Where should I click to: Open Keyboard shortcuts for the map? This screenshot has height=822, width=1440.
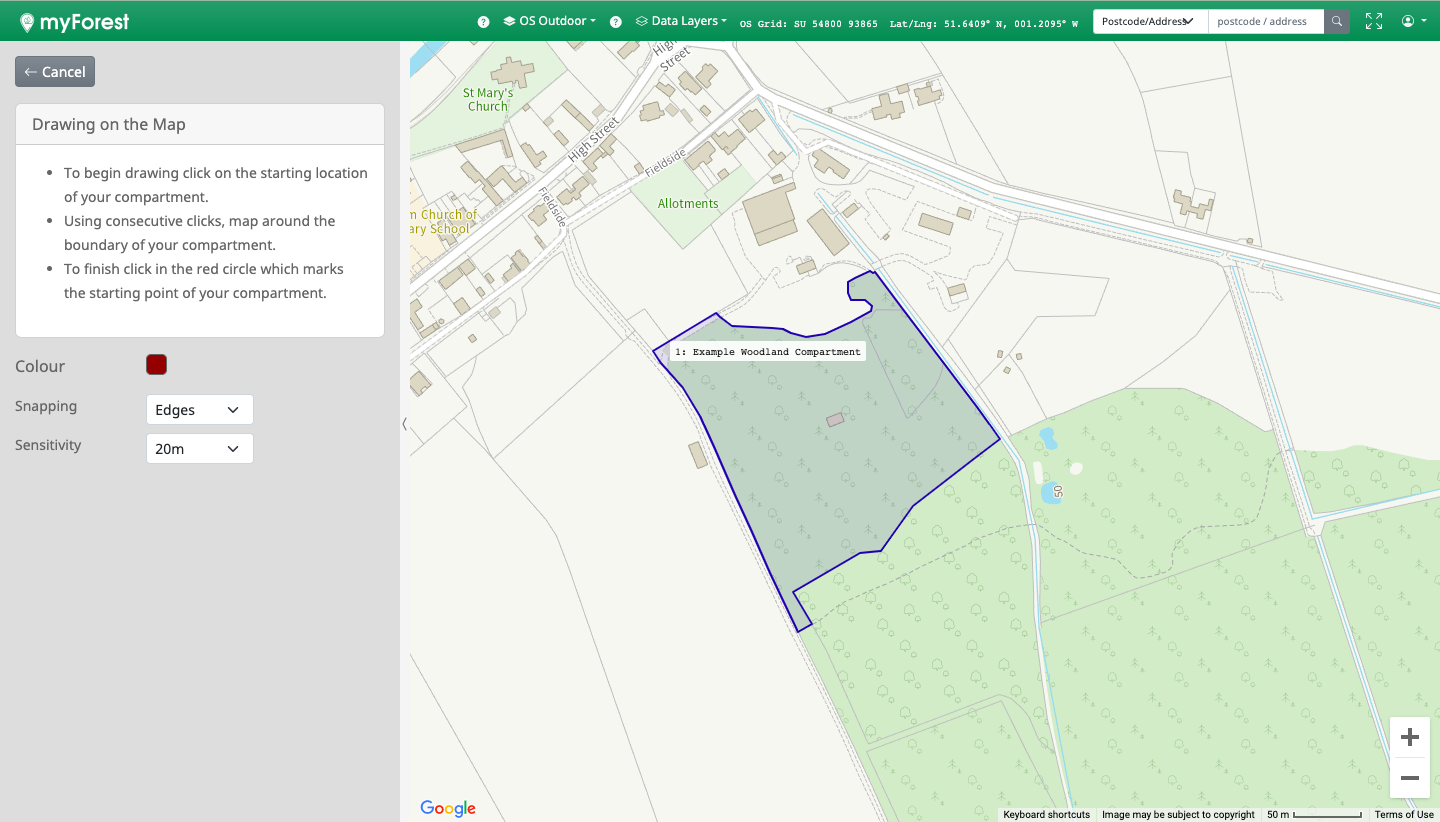coord(1046,815)
